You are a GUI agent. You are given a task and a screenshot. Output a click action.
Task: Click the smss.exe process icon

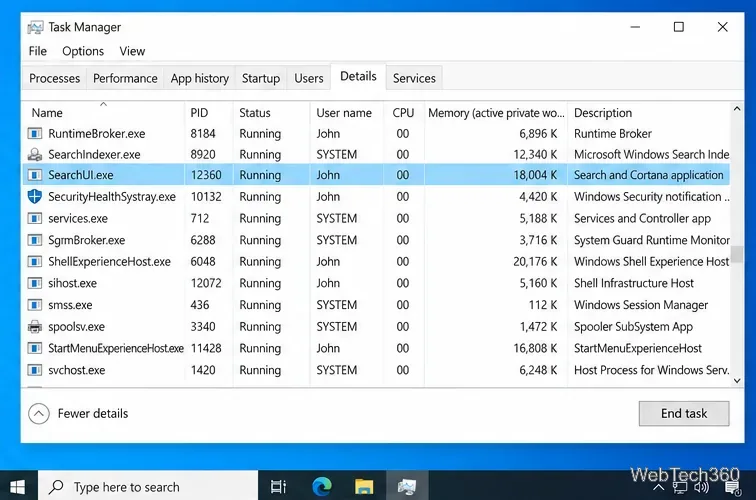35,305
